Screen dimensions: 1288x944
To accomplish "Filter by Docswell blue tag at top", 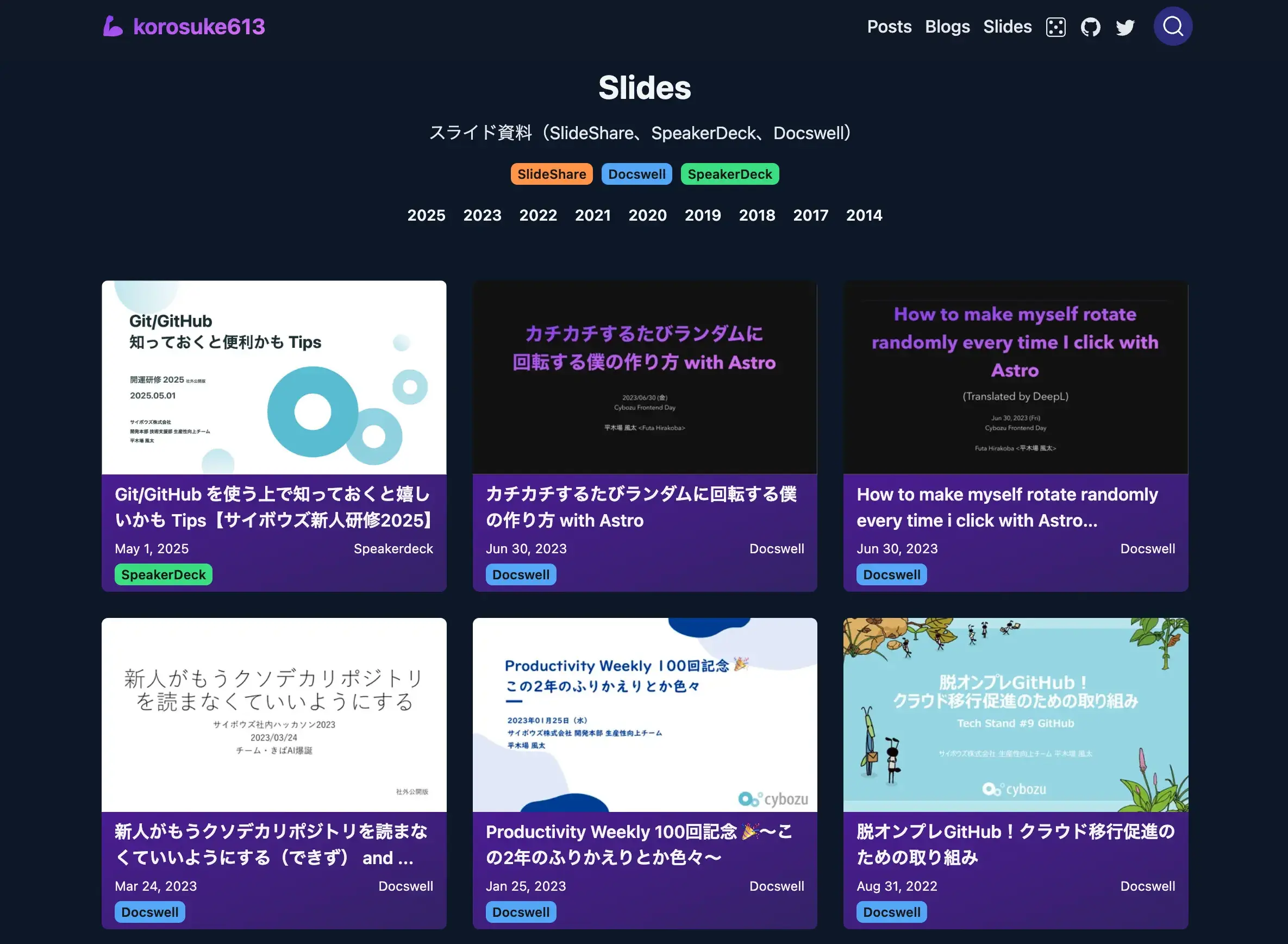I will [x=636, y=174].
